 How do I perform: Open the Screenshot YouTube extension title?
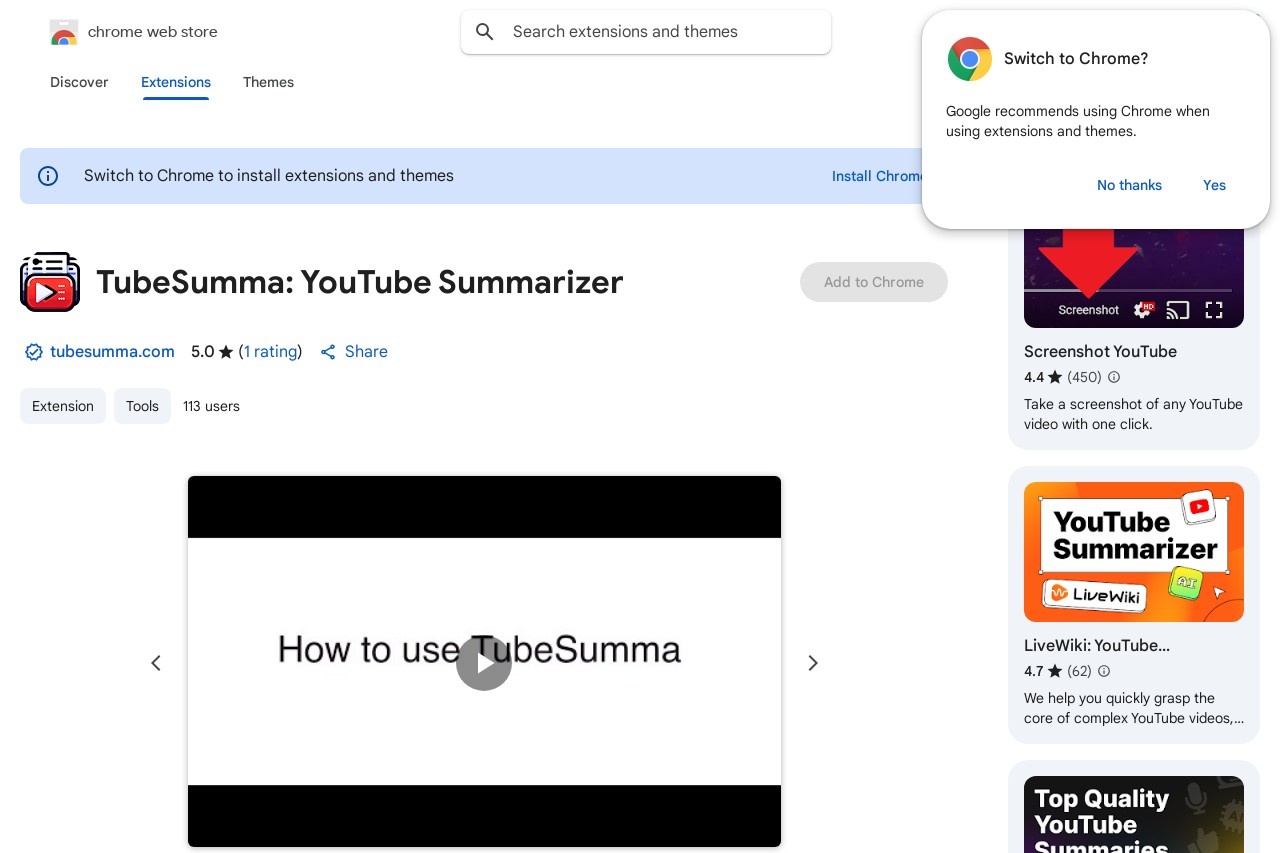[1100, 352]
